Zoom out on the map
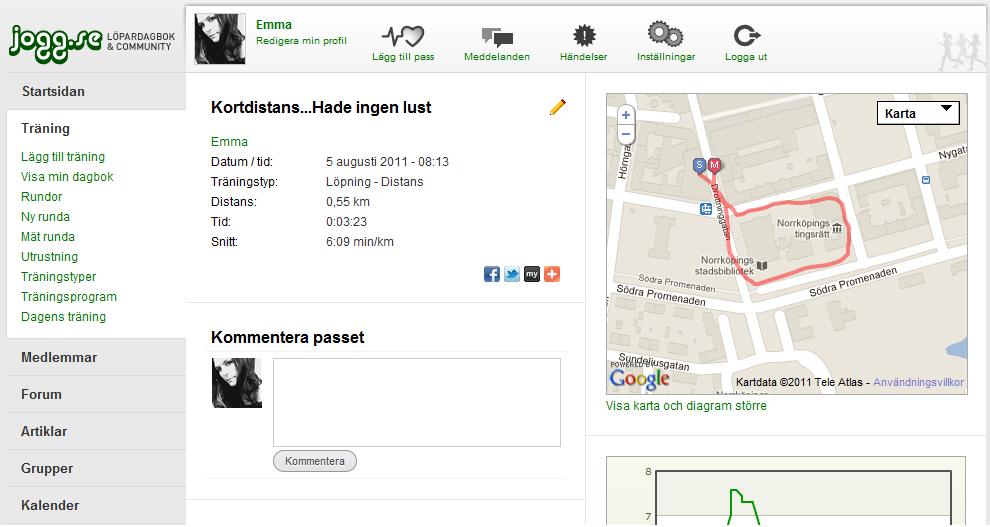 pos(626,134)
